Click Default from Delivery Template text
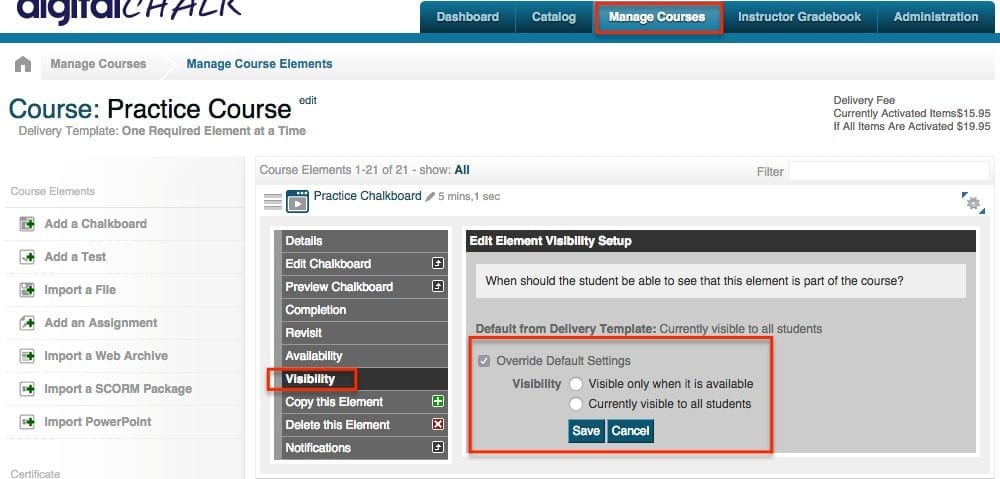This screenshot has height=479, width=1000. (x=649, y=329)
